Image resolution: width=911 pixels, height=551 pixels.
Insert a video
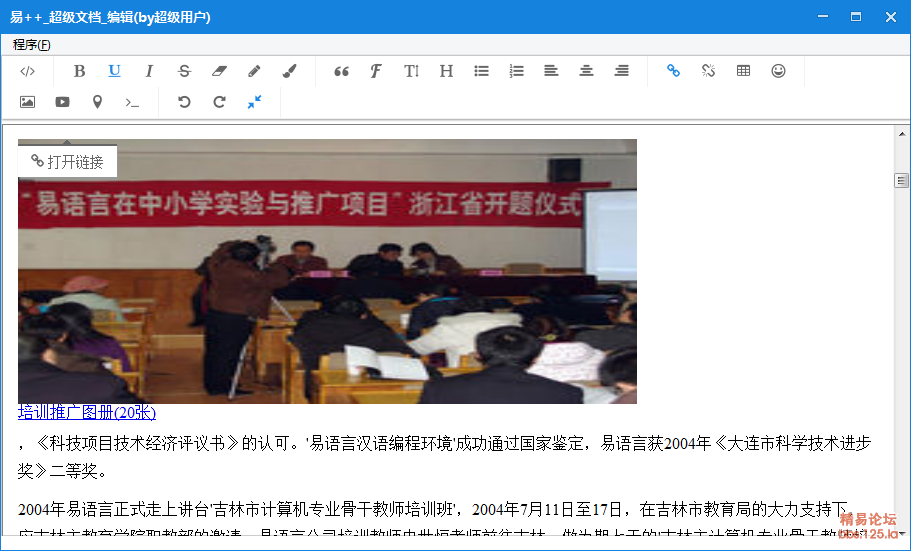tap(62, 102)
